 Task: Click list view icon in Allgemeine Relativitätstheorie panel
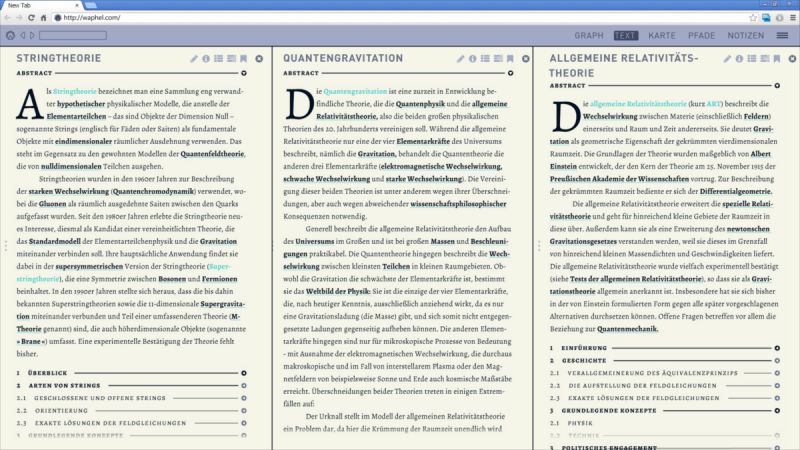coord(752,59)
